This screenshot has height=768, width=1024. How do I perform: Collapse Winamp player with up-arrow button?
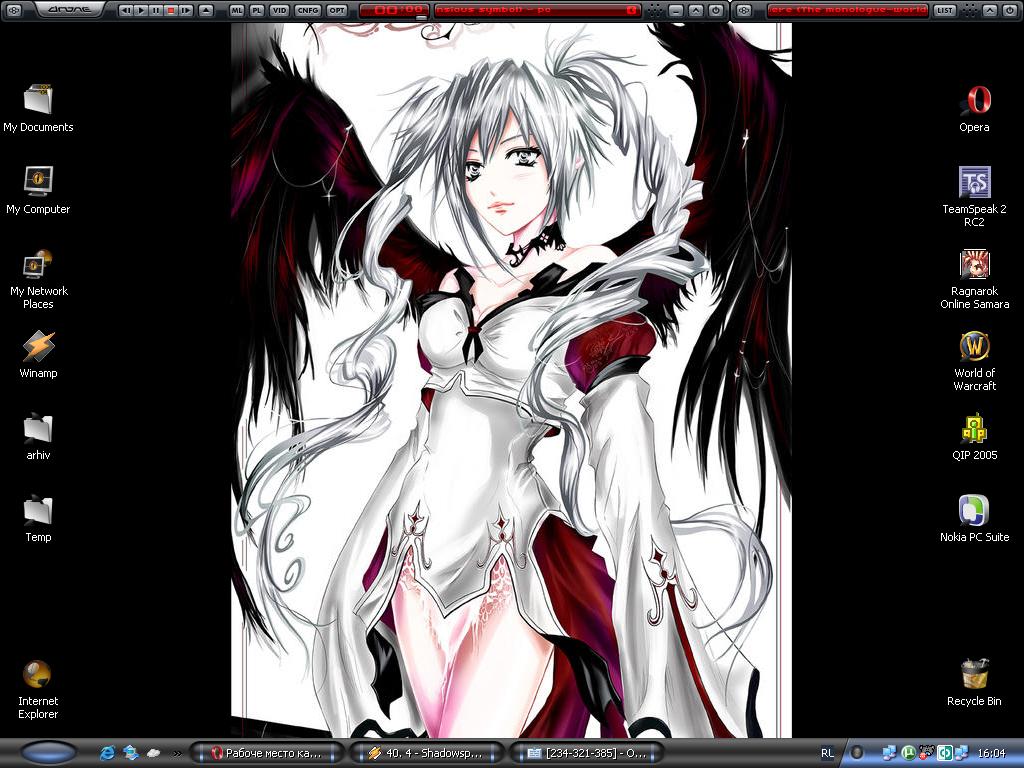tap(696, 10)
